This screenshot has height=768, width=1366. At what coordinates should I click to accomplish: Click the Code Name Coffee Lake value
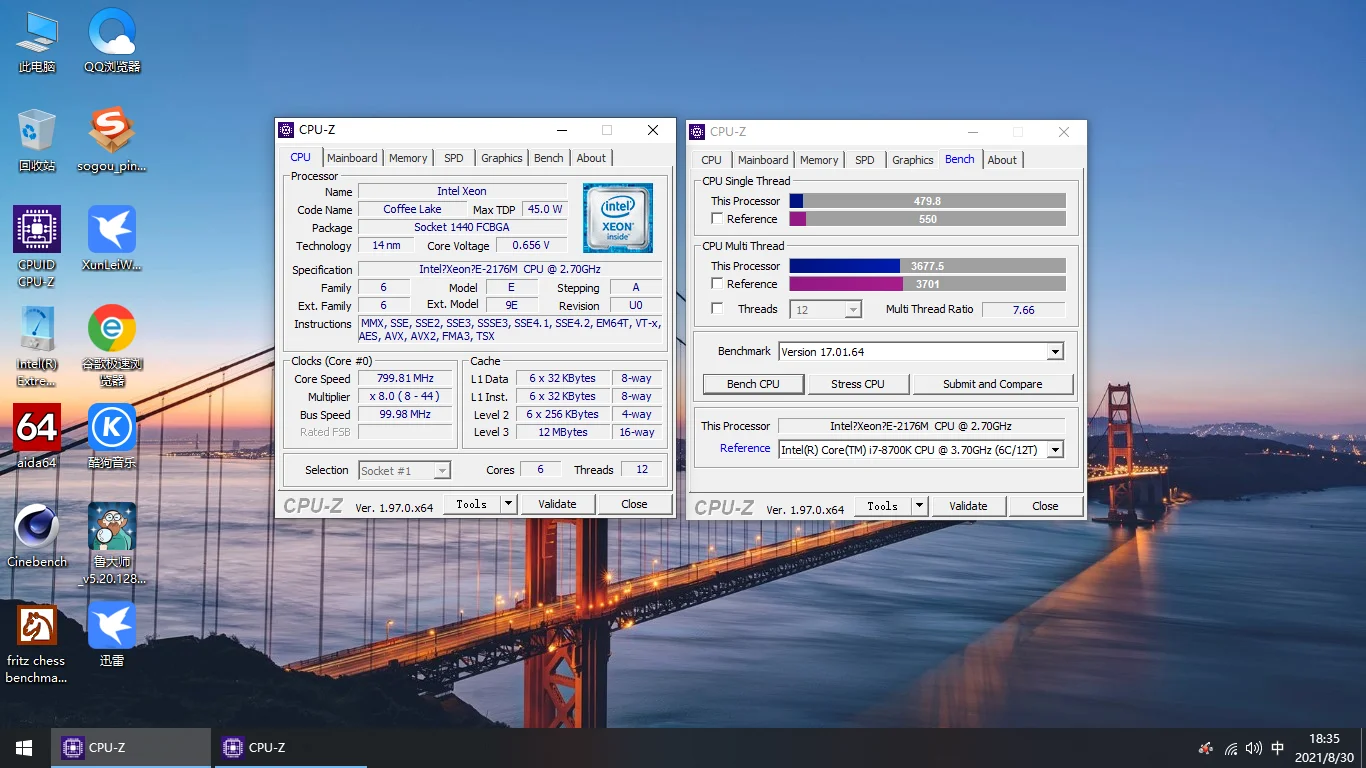click(412, 209)
